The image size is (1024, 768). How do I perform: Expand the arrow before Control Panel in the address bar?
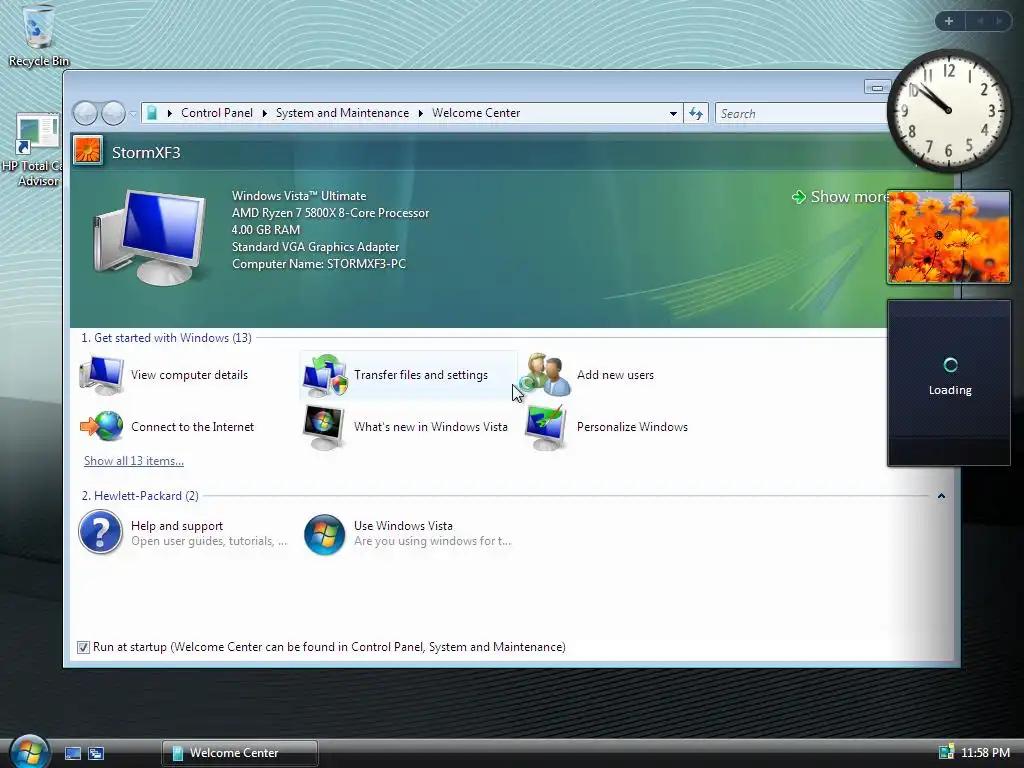[169, 114]
